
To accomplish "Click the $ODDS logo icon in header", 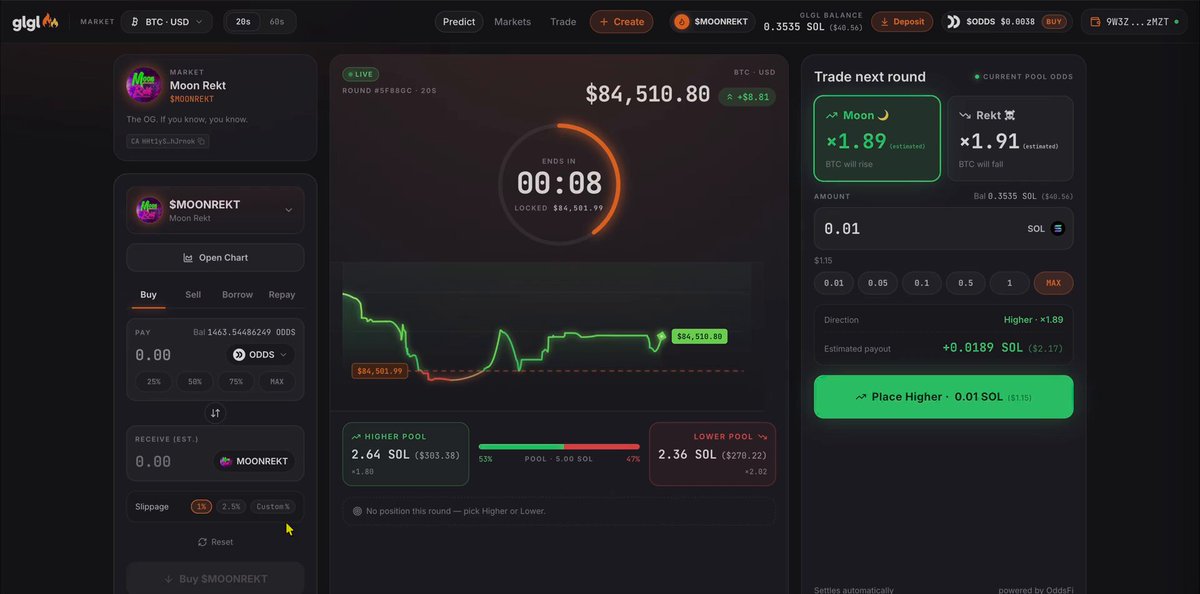I will tap(953, 21).
